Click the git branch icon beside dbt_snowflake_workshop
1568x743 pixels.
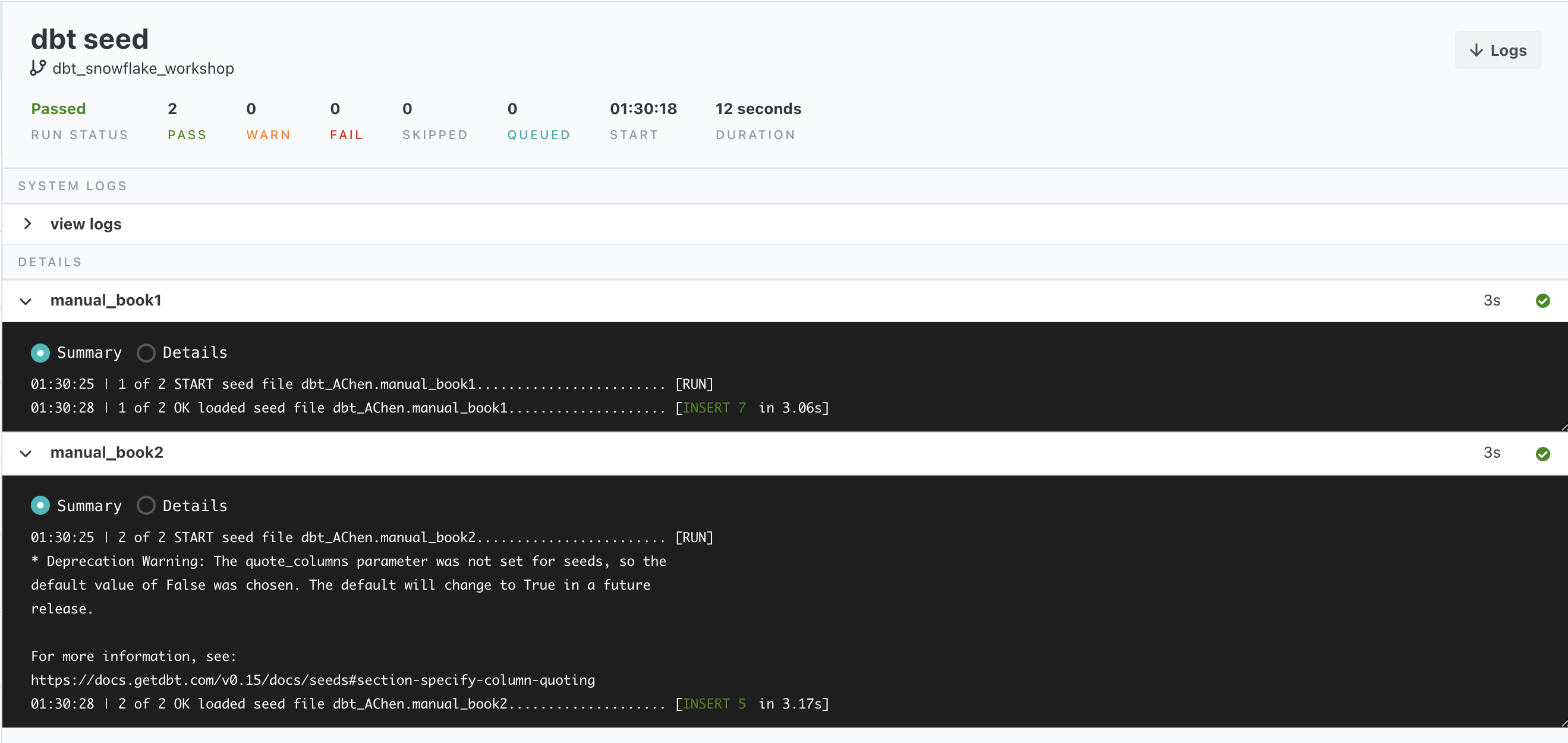coord(37,68)
